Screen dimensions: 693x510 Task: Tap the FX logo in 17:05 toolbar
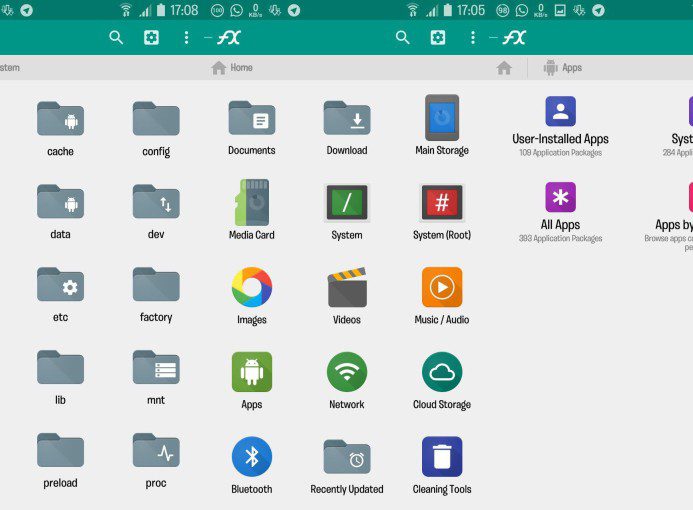pyautogui.click(x=514, y=38)
